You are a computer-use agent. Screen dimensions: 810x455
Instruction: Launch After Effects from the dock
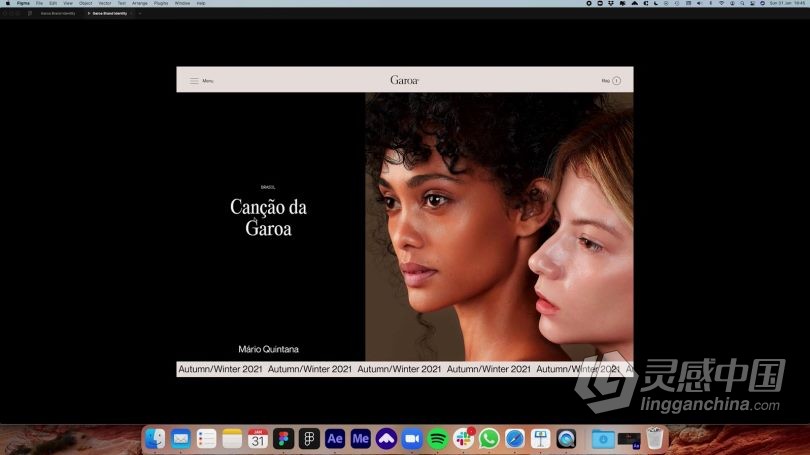(x=335, y=439)
